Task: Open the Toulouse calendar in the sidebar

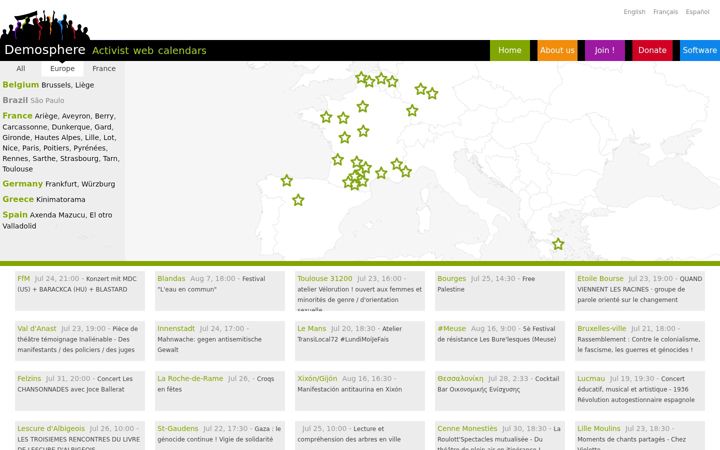Action: click(17, 169)
